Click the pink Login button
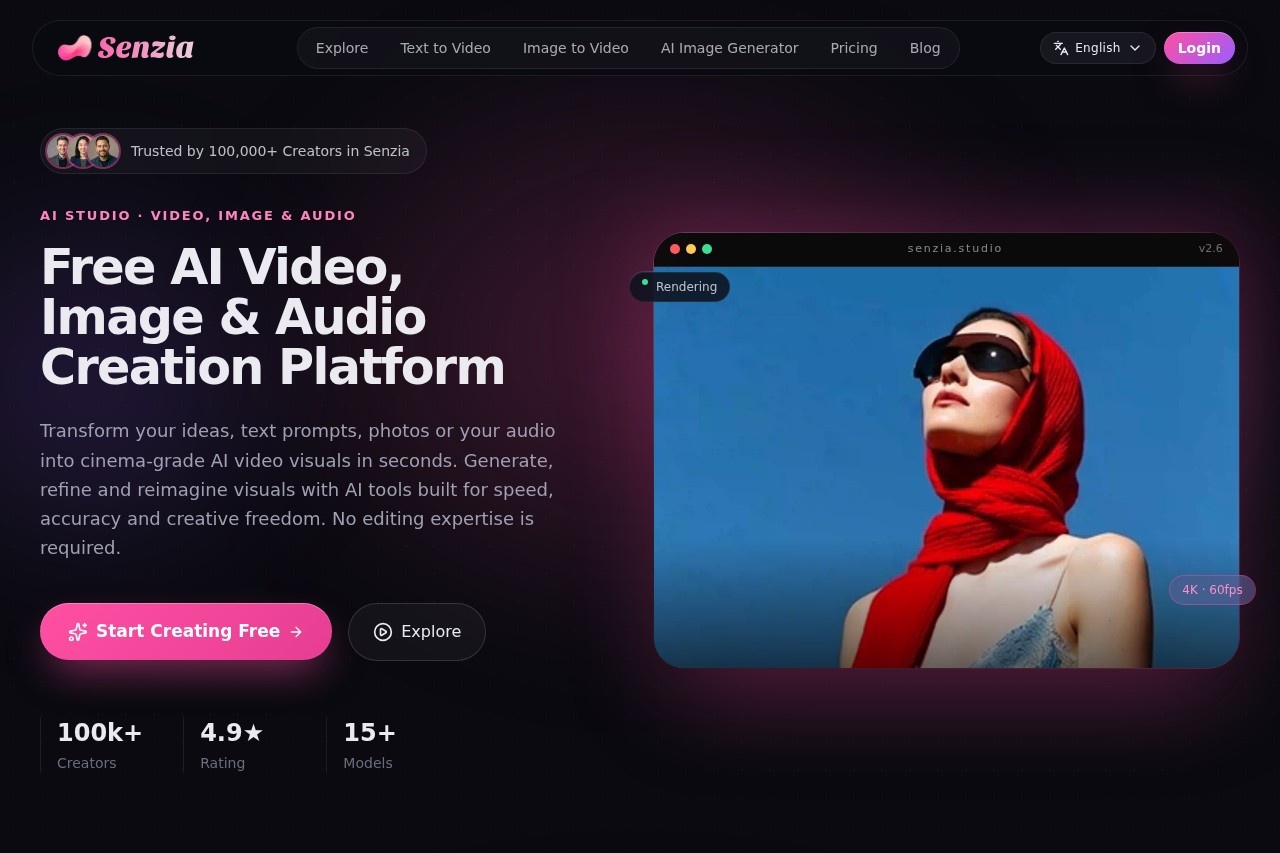This screenshot has width=1280, height=853. click(1199, 48)
